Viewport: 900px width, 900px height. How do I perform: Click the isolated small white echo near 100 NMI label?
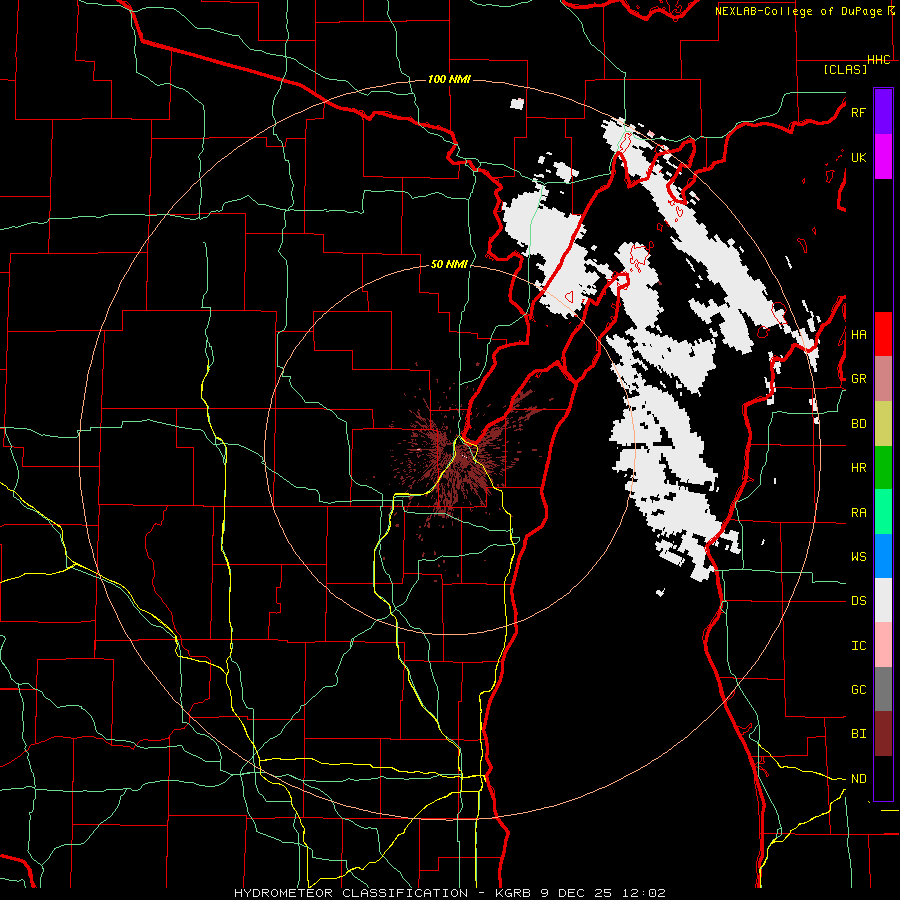click(x=517, y=104)
